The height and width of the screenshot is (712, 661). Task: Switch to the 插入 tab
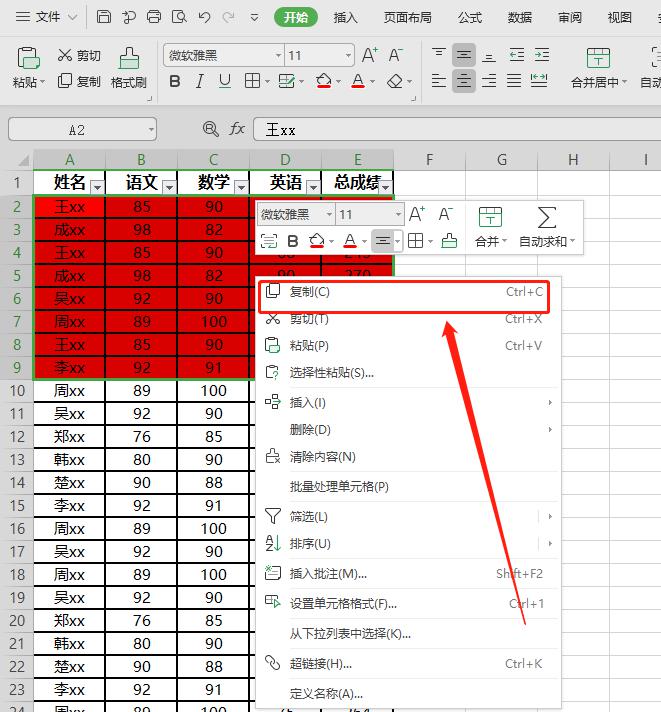point(345,17)
